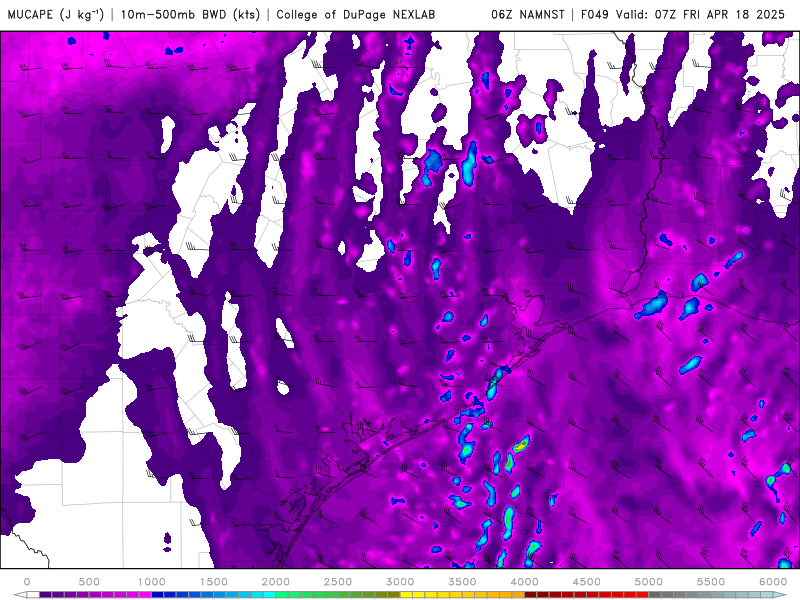The width and height of the screenshot is (800, 600).
Task: Click the "2000" label on the color scale
Action: (276, 582)
